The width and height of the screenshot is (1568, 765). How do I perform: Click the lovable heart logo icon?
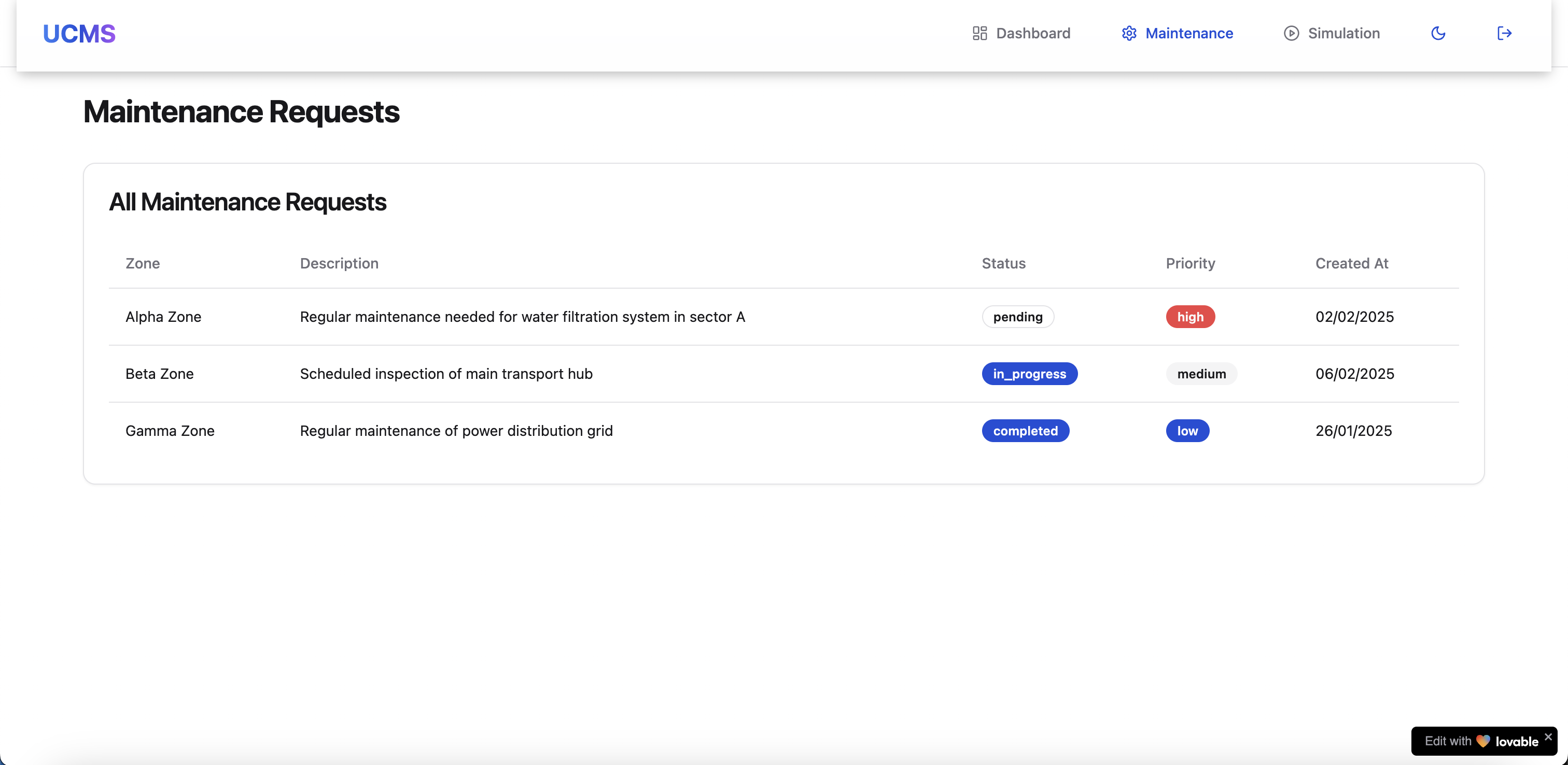tap(1483, 741)
